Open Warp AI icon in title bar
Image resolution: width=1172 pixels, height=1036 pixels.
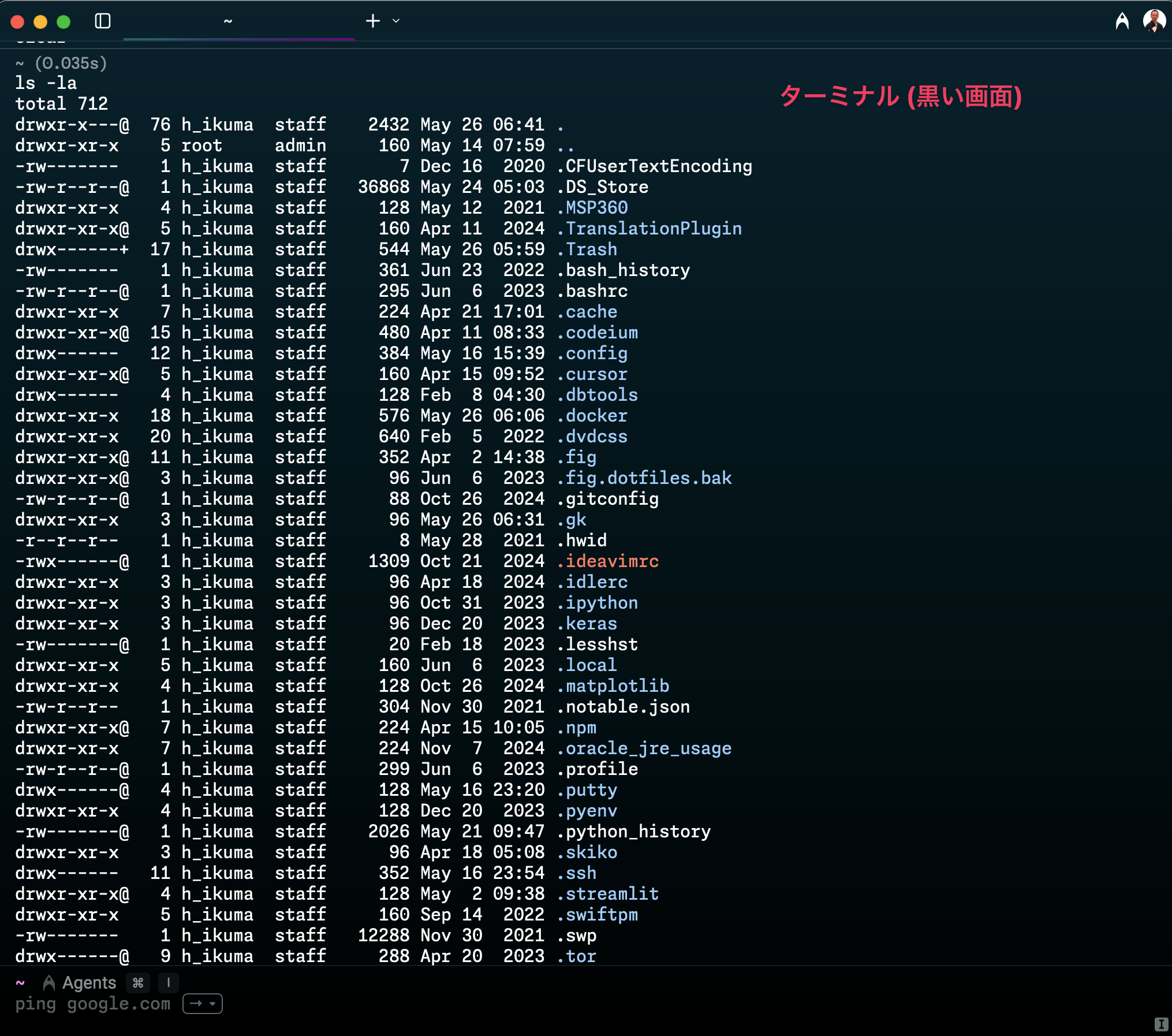tap(1122, 21)
